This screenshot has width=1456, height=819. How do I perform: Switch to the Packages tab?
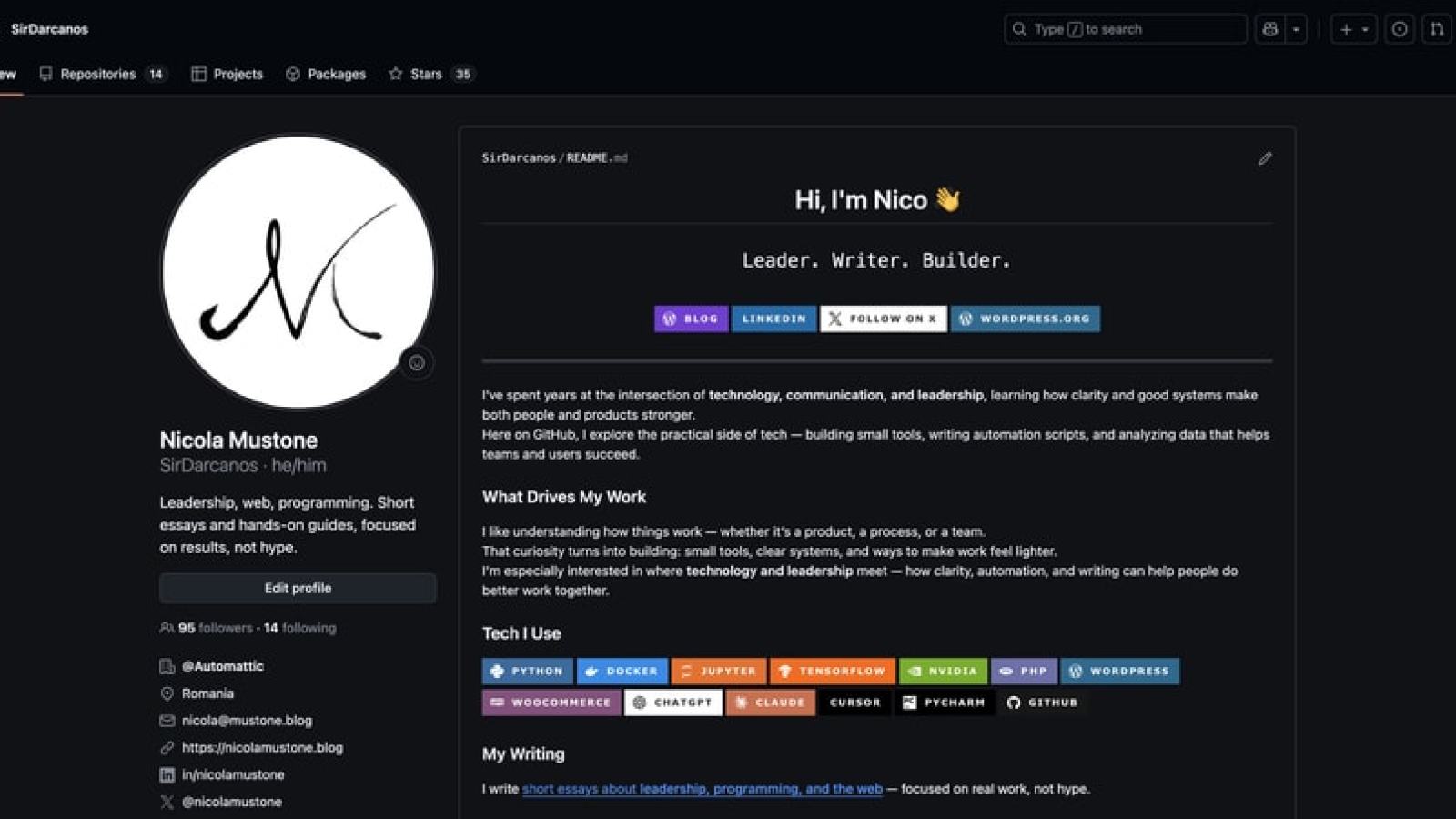325,74
